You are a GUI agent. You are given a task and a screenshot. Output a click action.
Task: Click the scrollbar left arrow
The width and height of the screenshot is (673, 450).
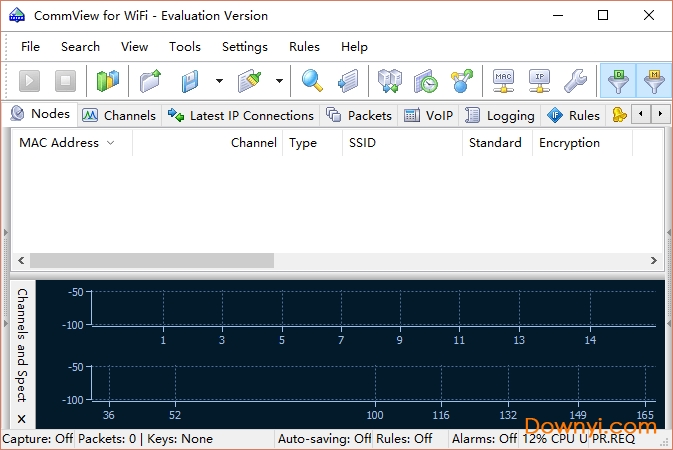[21, 260]
